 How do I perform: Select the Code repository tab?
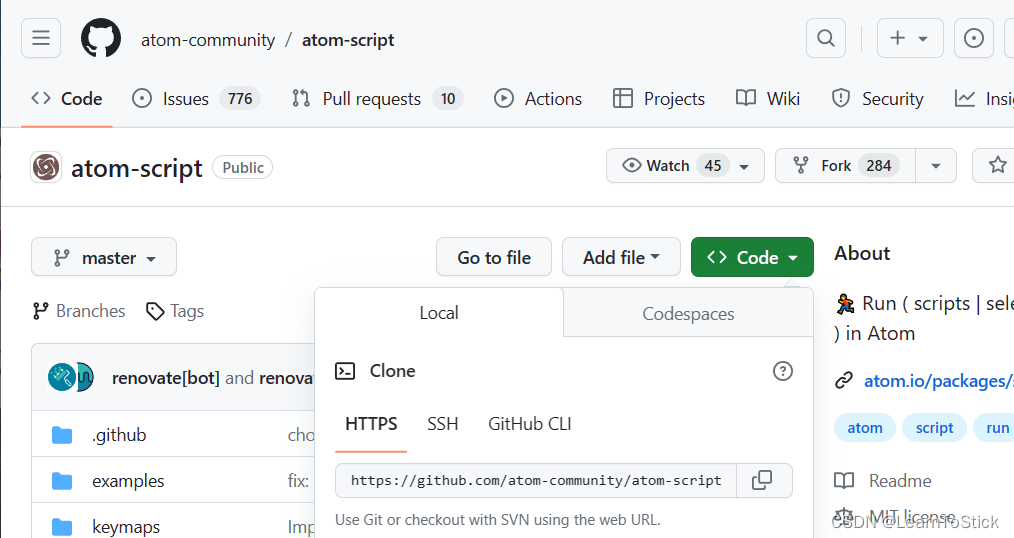pyautogui.click(x=67, y=99)
